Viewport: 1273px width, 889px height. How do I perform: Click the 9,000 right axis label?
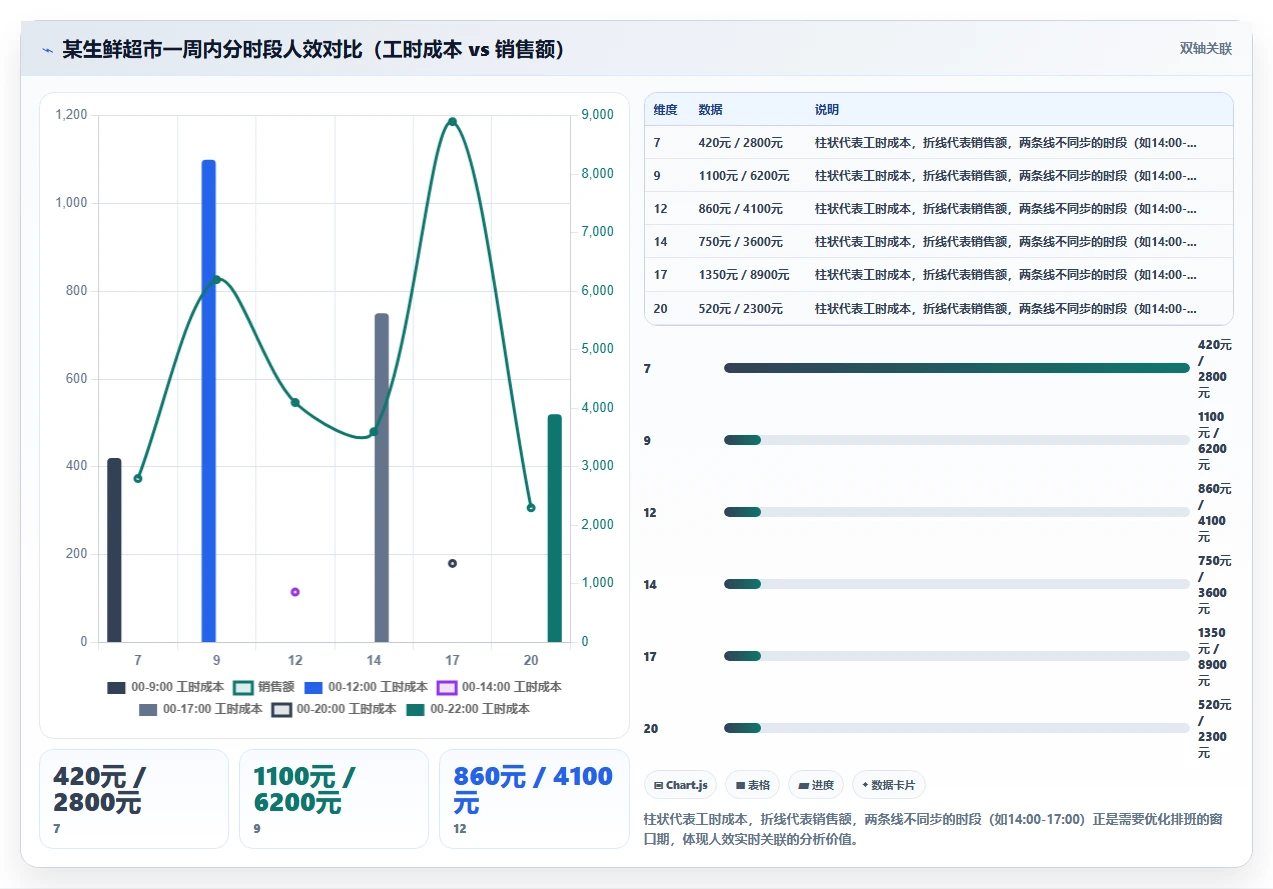point(598,115)
